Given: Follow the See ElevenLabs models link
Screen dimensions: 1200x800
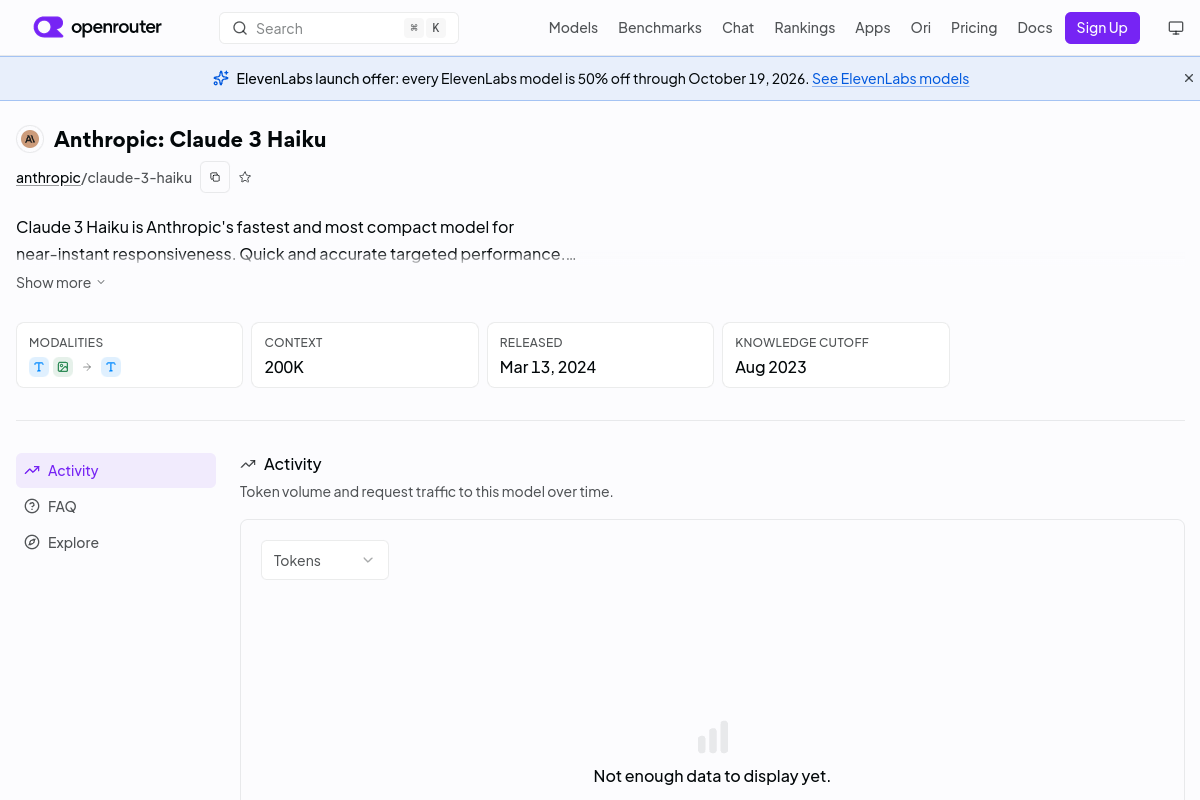Looking at the screenshot, I should point(890,78).
